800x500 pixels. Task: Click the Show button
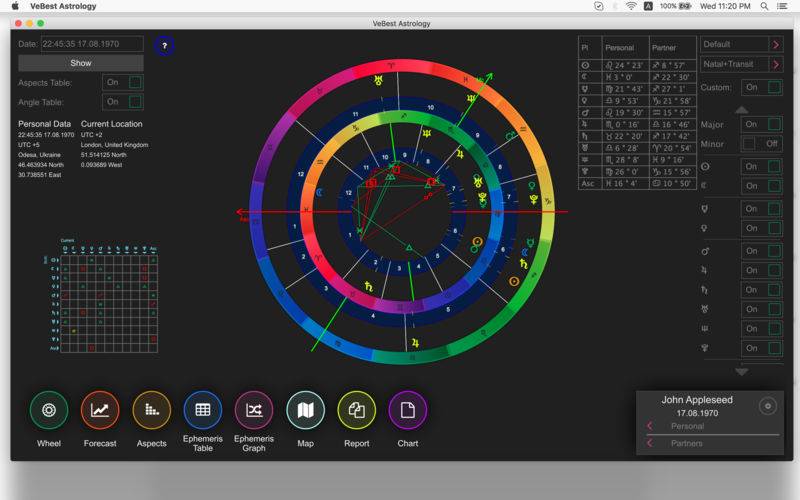[x=81, y=63]
